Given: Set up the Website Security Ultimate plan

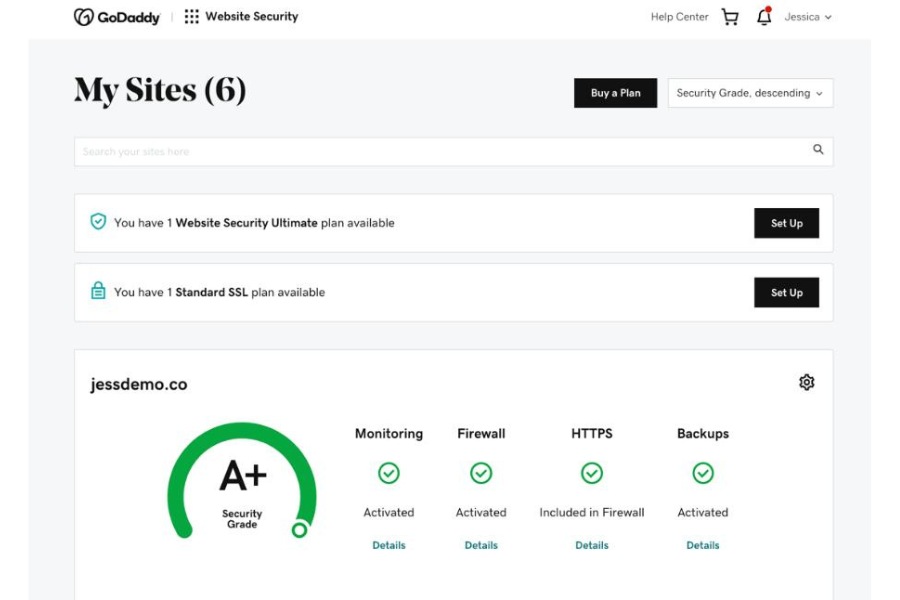Looking at the screenshot, I should (786, 223).
